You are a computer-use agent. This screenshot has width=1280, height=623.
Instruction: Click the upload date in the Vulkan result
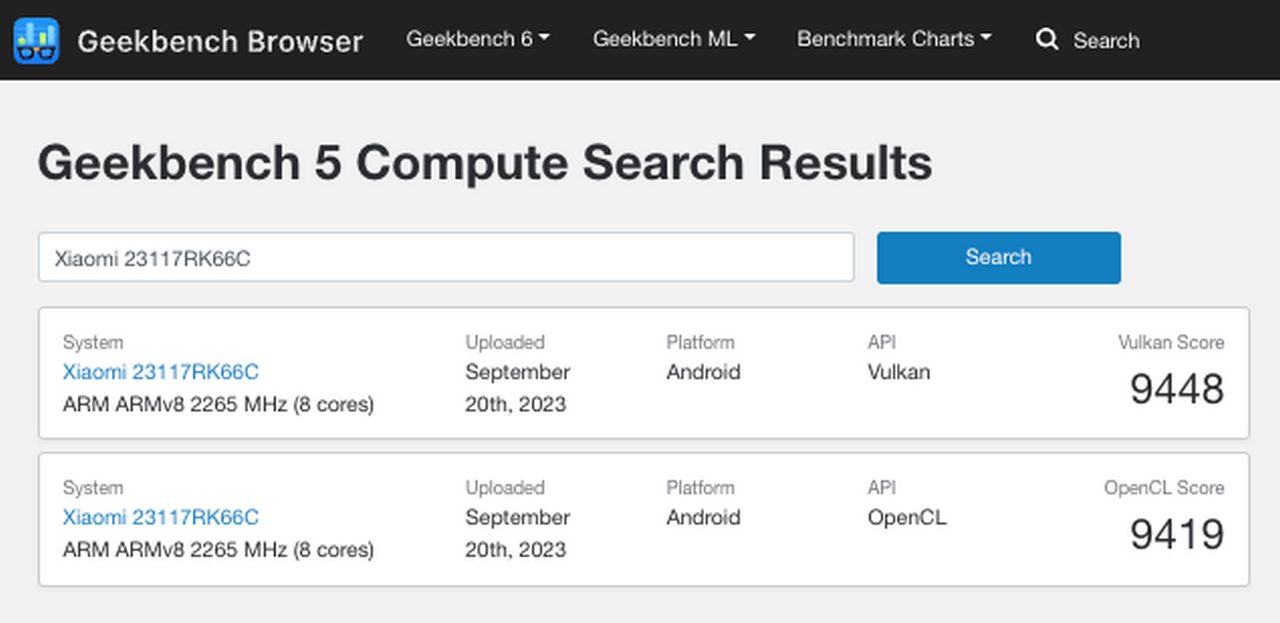(517, 388)
